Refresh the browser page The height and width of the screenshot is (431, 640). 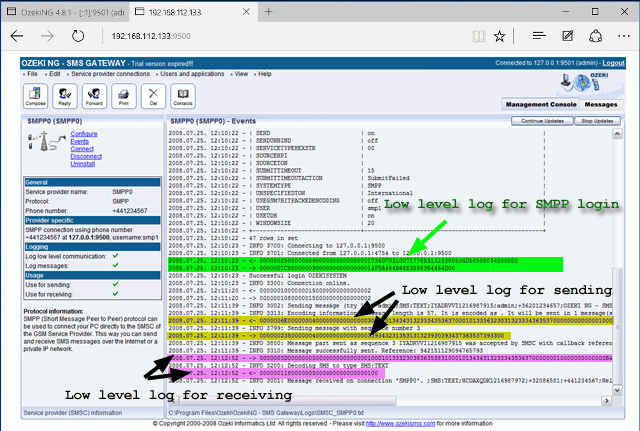point(78,36)
